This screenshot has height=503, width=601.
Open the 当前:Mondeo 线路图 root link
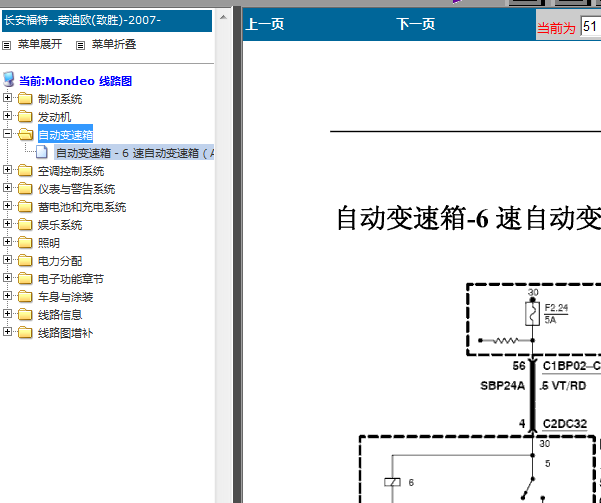pyautogui.click(x=76, y=81)
